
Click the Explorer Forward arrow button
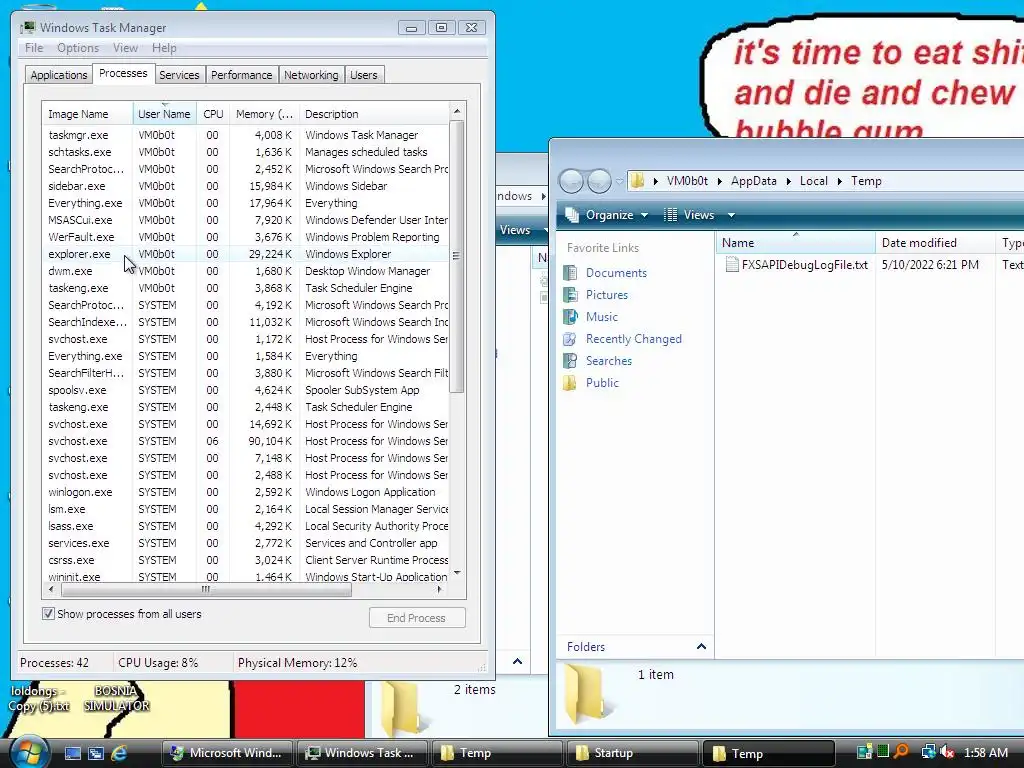[599, 181]
